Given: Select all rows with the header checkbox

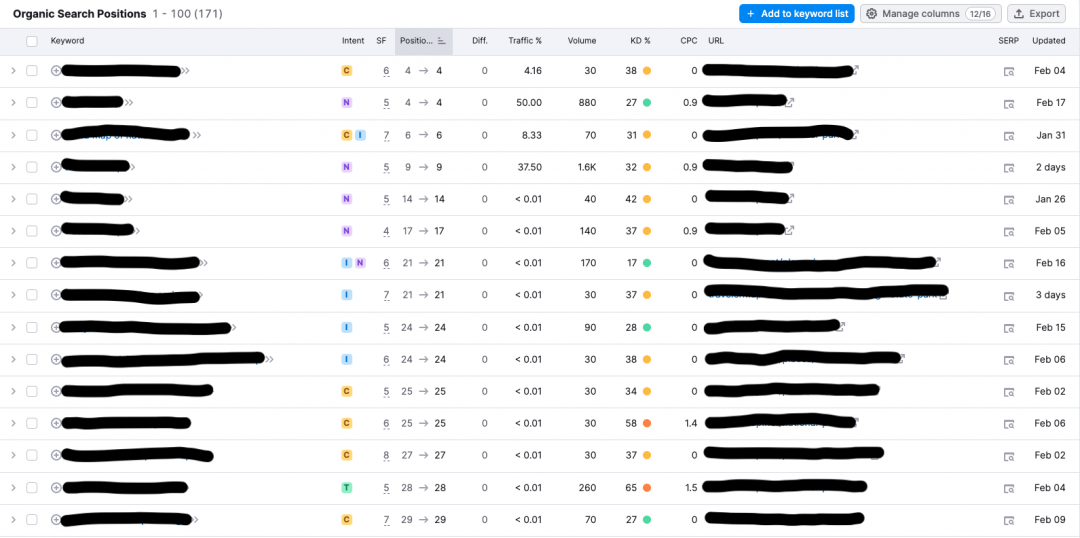Looking at the screenshot, I should point(32,41).
